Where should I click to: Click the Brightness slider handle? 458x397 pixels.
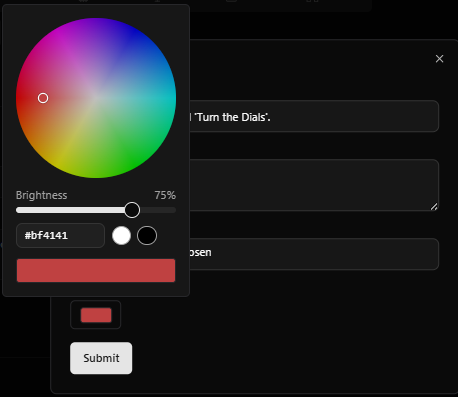(132, 210)
